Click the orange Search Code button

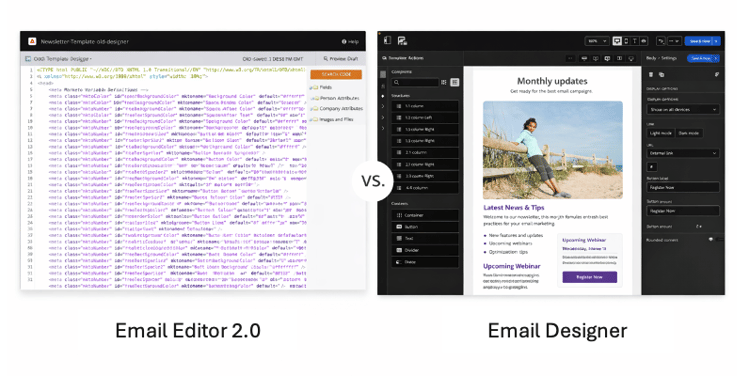[336, 75]
